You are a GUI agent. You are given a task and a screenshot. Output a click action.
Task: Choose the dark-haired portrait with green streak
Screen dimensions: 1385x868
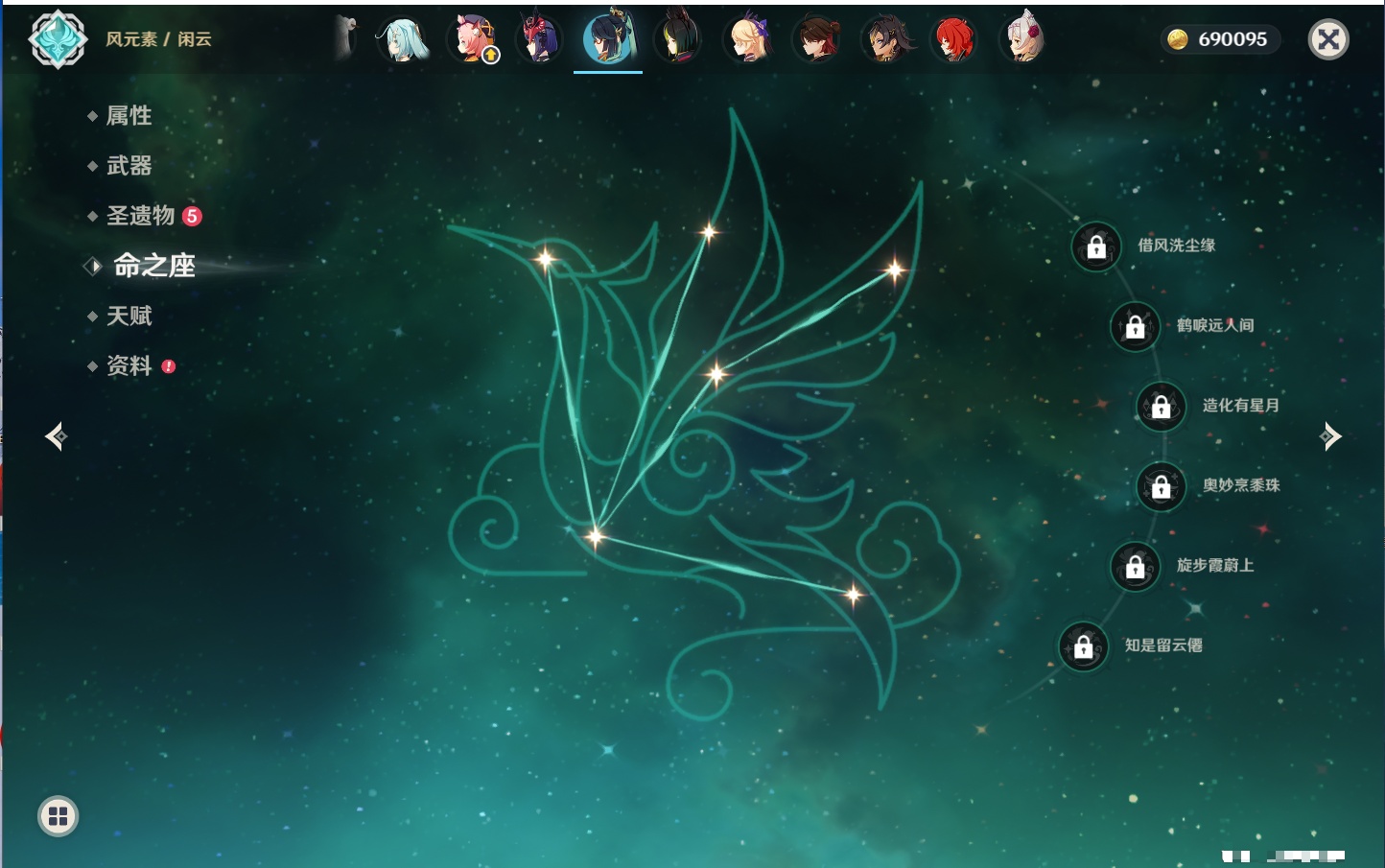678,39
